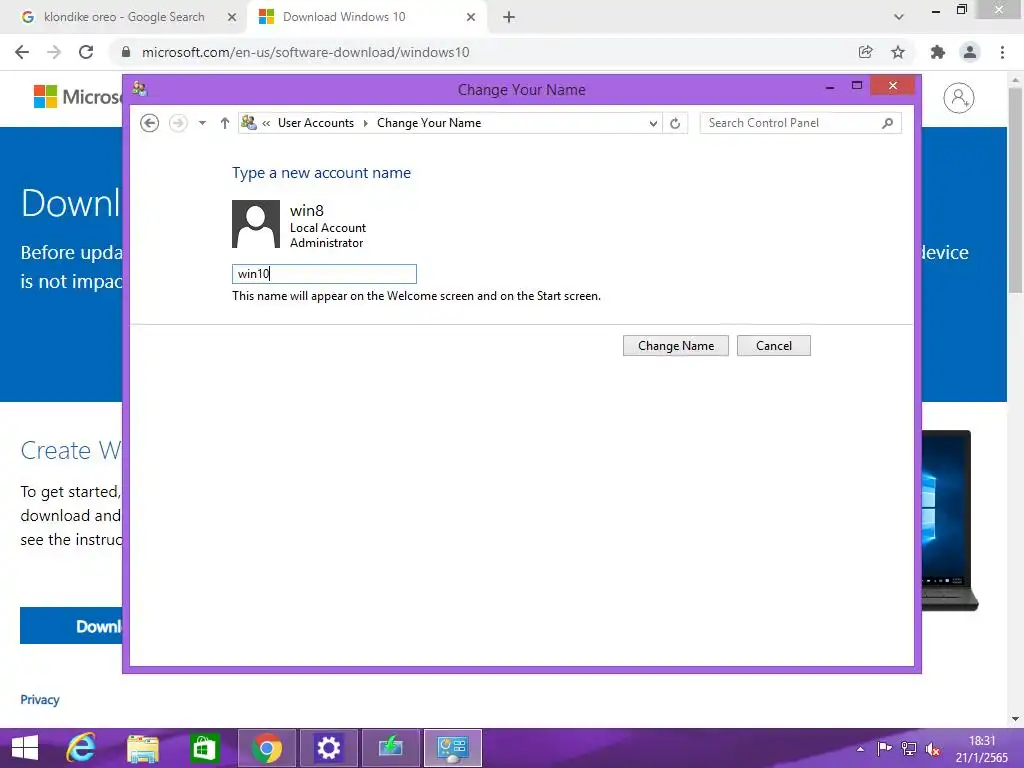Close the Download Windows 10 tab
This screenshot has width=1024, height=768.
471,18
